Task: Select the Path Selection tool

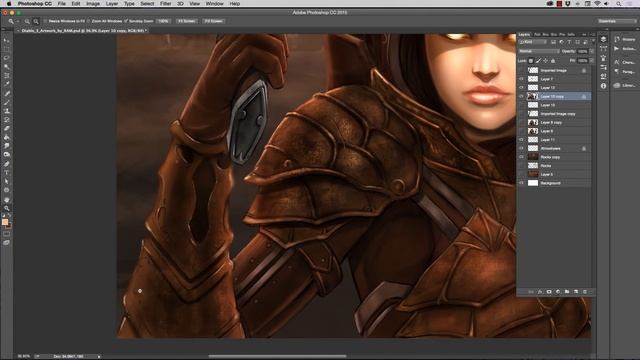Action: pyautogui.click(x=7, y=182)
